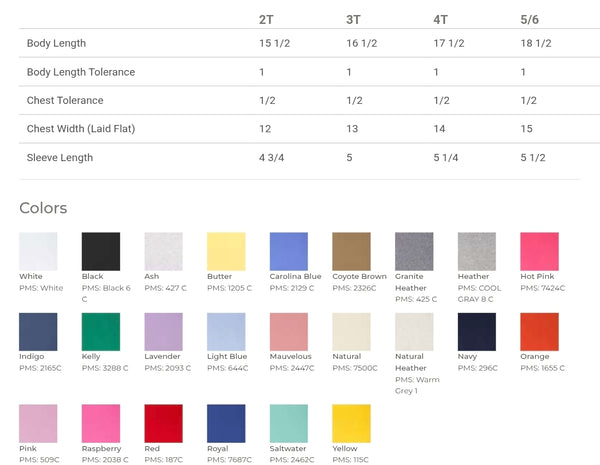Screen dimensions: 600x465
Task: Select the Raspberry color swatch
Action: pos(101,424)
